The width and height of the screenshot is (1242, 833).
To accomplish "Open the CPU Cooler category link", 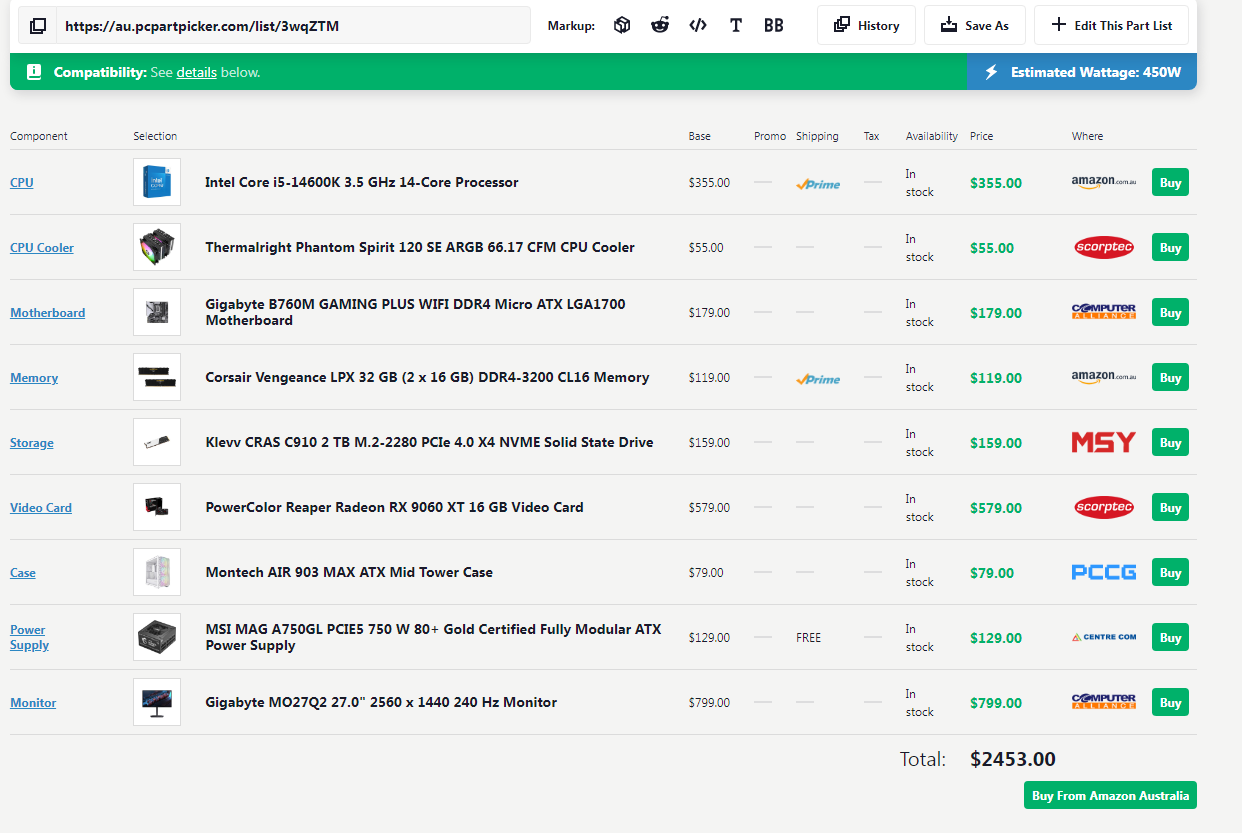I will coord(42,248).
